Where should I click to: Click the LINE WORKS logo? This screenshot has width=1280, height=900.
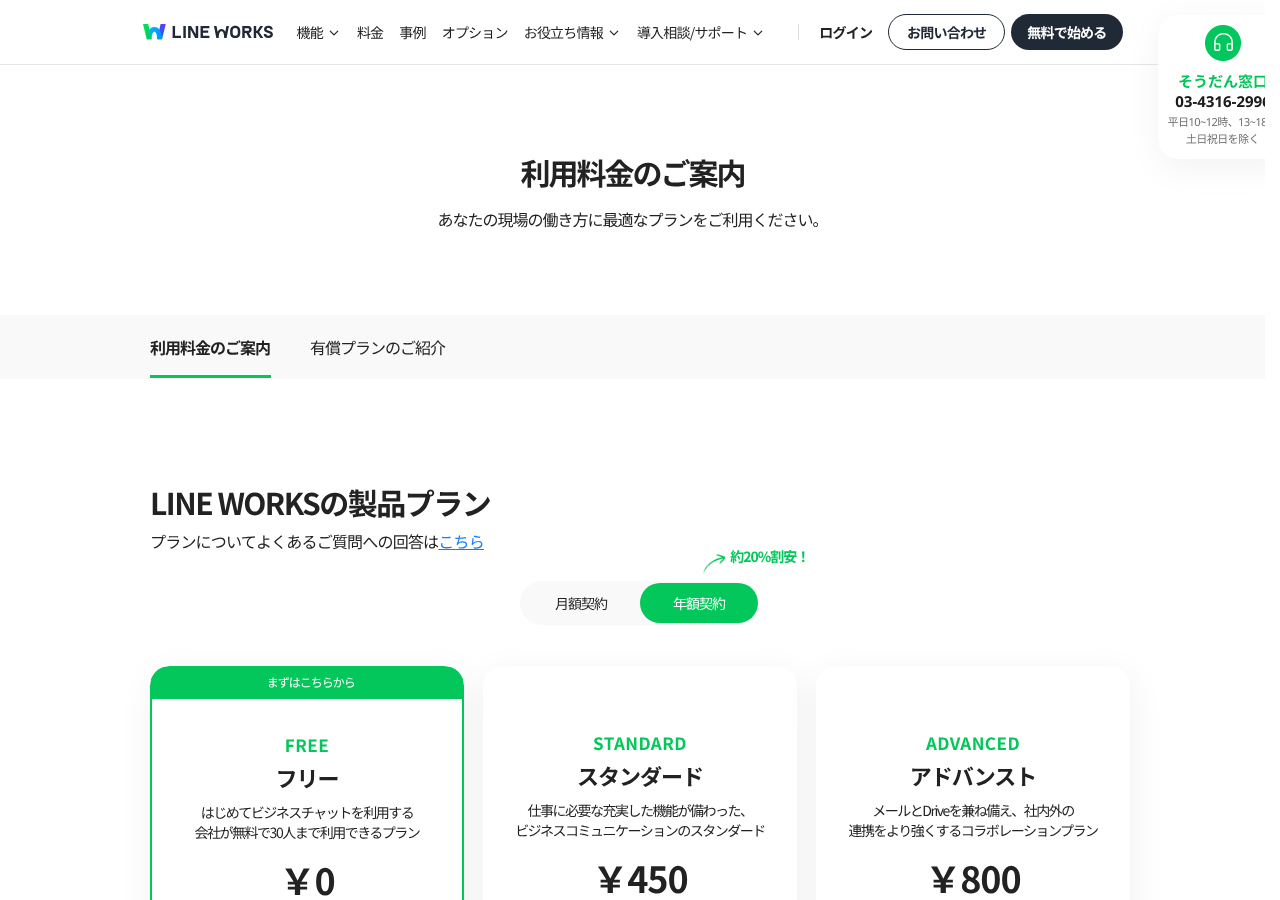pos(208,32)
